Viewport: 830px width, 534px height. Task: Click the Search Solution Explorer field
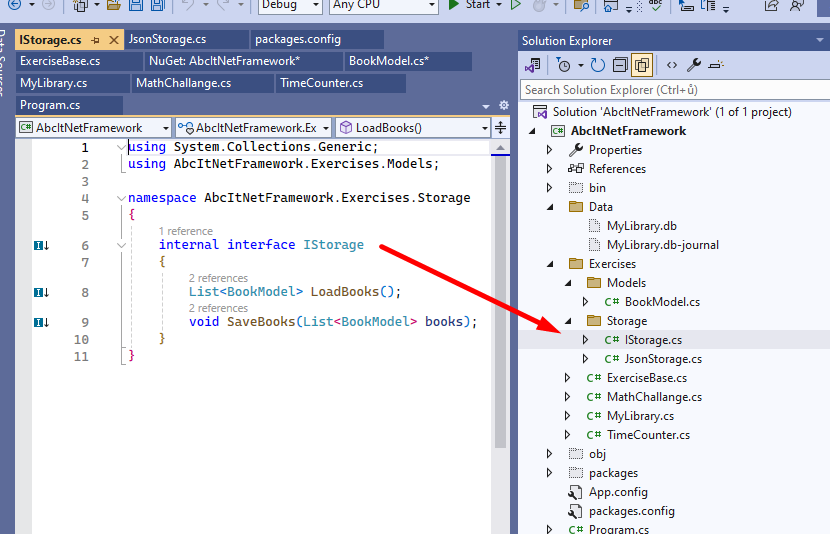670,90
